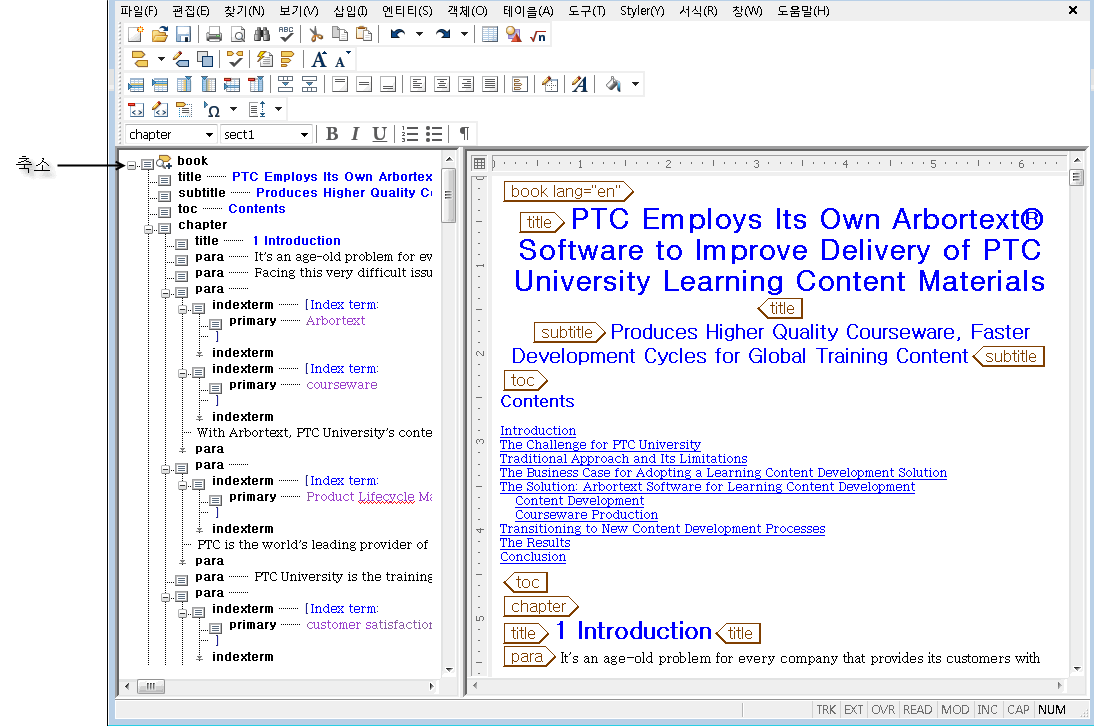The height and width of the screenshot is (726, 1094).
Task: Create a new document from toolbar
Action: (x=136, y=34)
